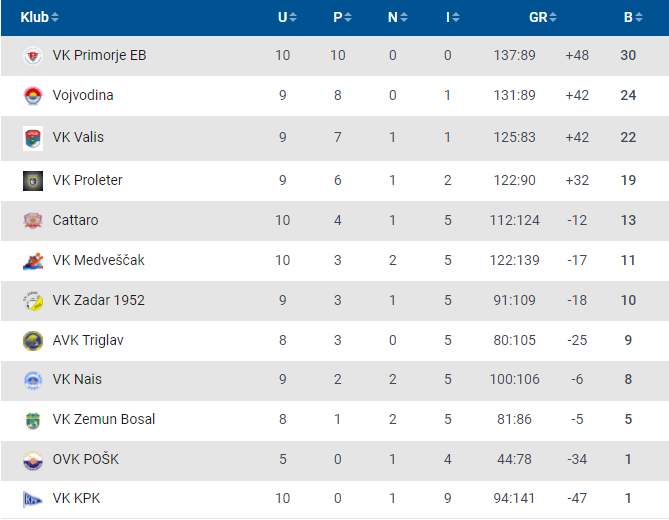Select the VK Proleter badge icon
669x520 pixels.
point(32,180)
